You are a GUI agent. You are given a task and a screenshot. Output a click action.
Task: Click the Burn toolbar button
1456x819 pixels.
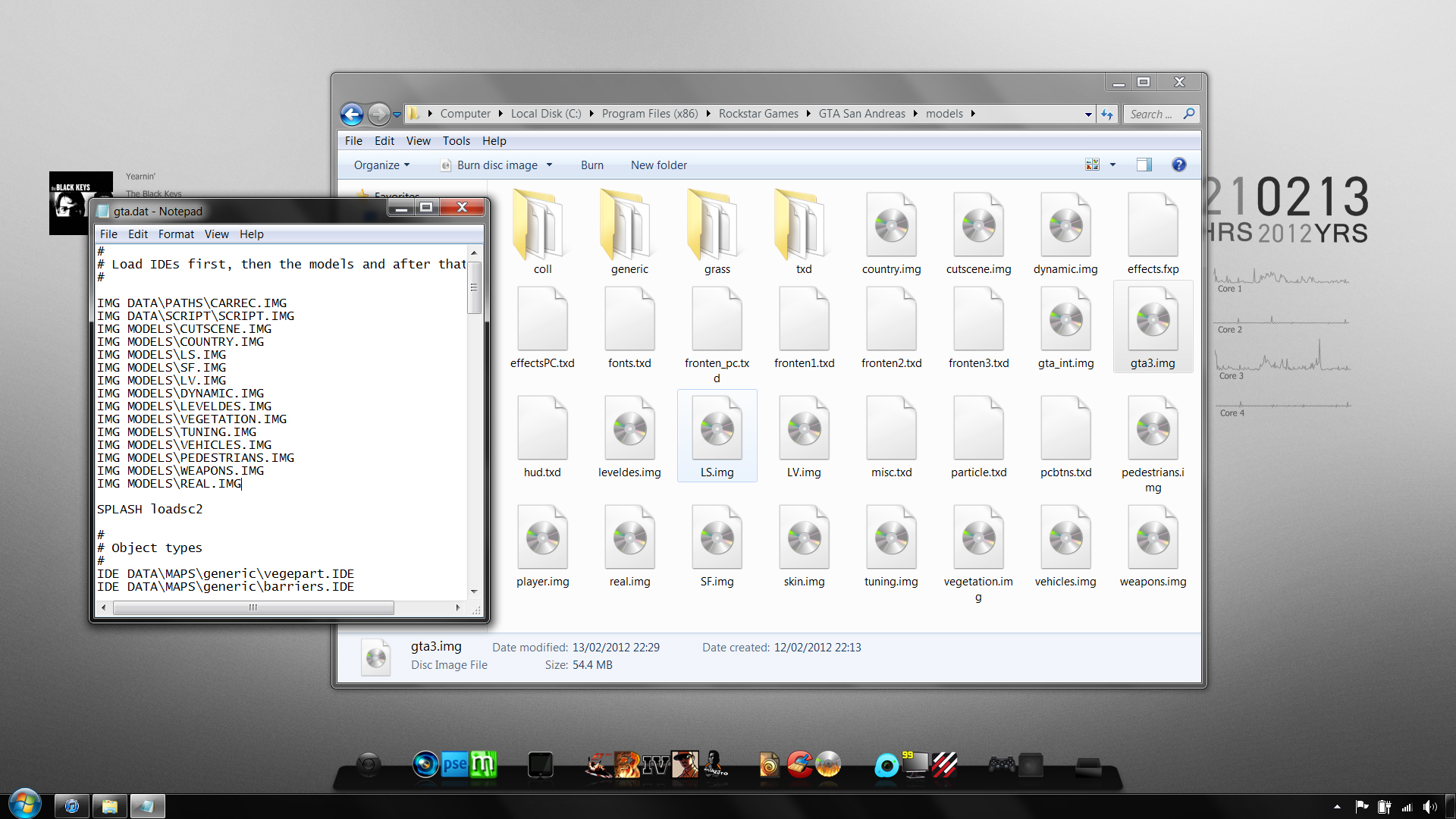(x=591, y=165)
